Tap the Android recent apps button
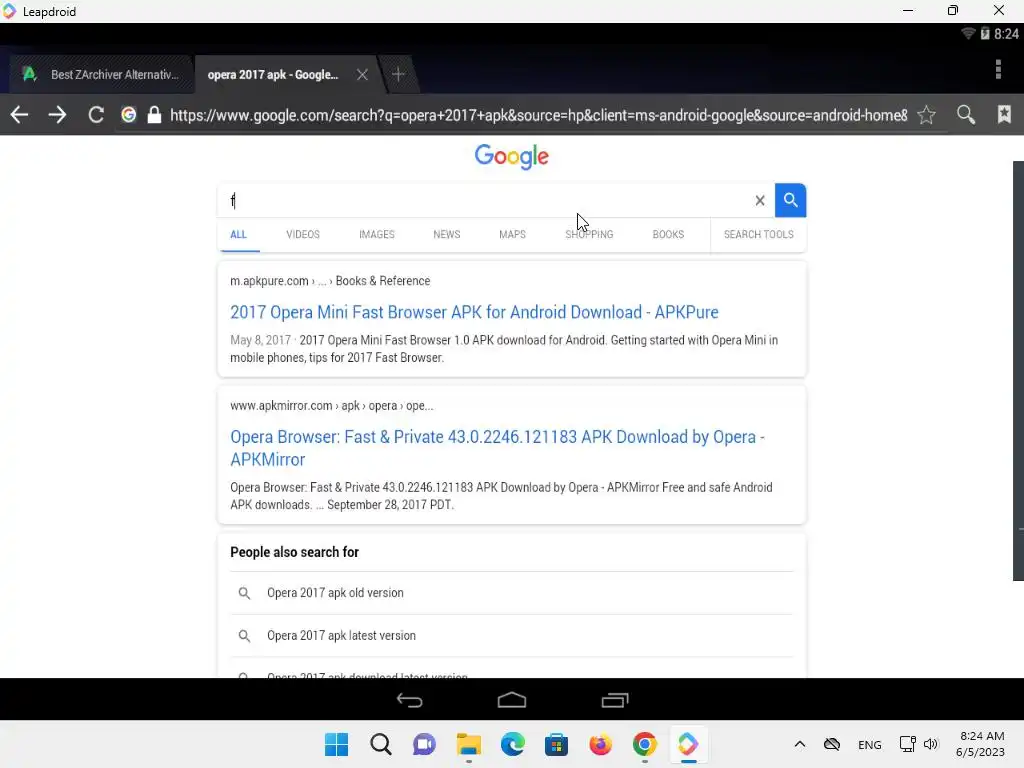1024x768 pixels. coord(615,700)
